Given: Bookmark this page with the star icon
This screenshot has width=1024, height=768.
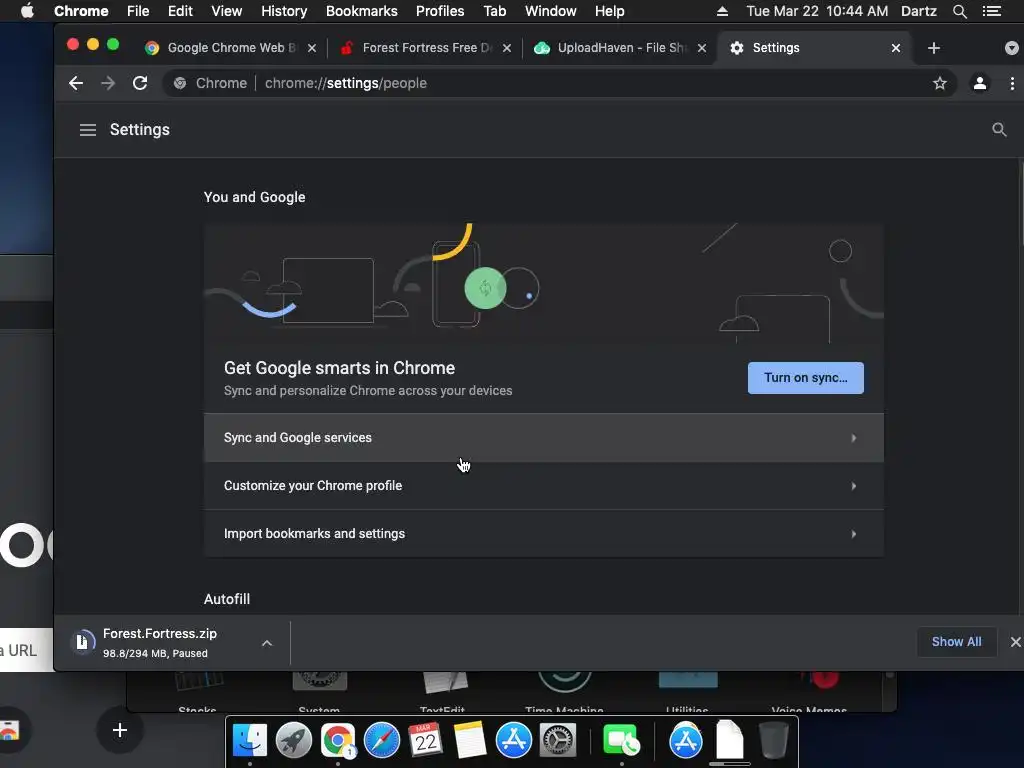Looking at the screenshot, I should tap(939, 83).
